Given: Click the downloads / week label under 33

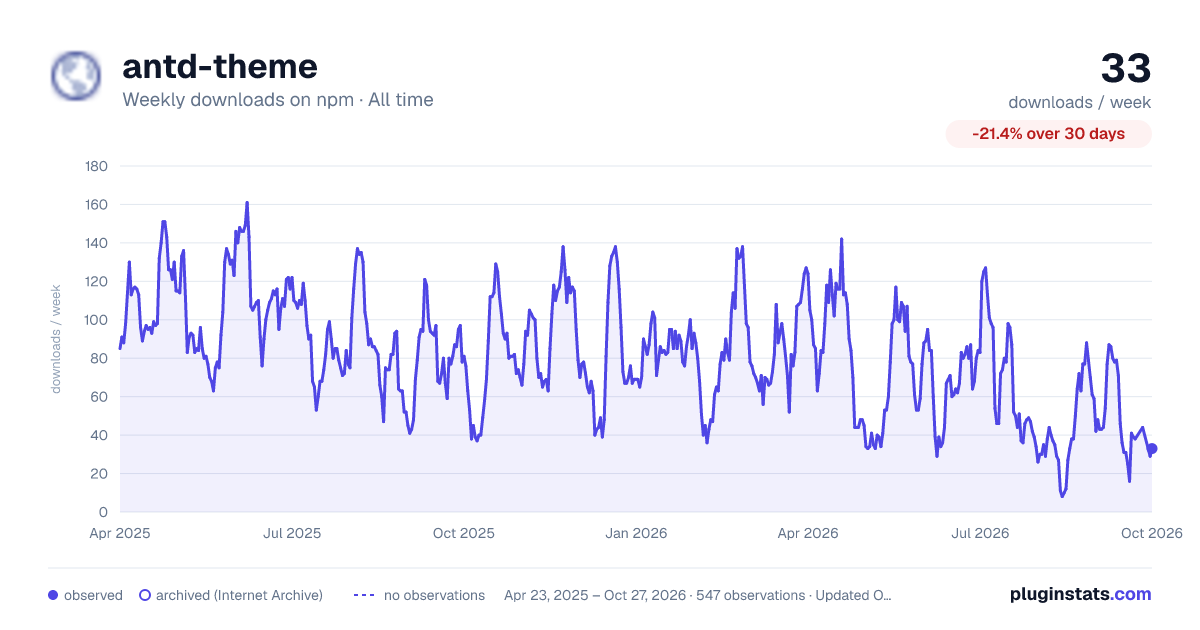Looking at the screenshot, I should click(1080, 102).
